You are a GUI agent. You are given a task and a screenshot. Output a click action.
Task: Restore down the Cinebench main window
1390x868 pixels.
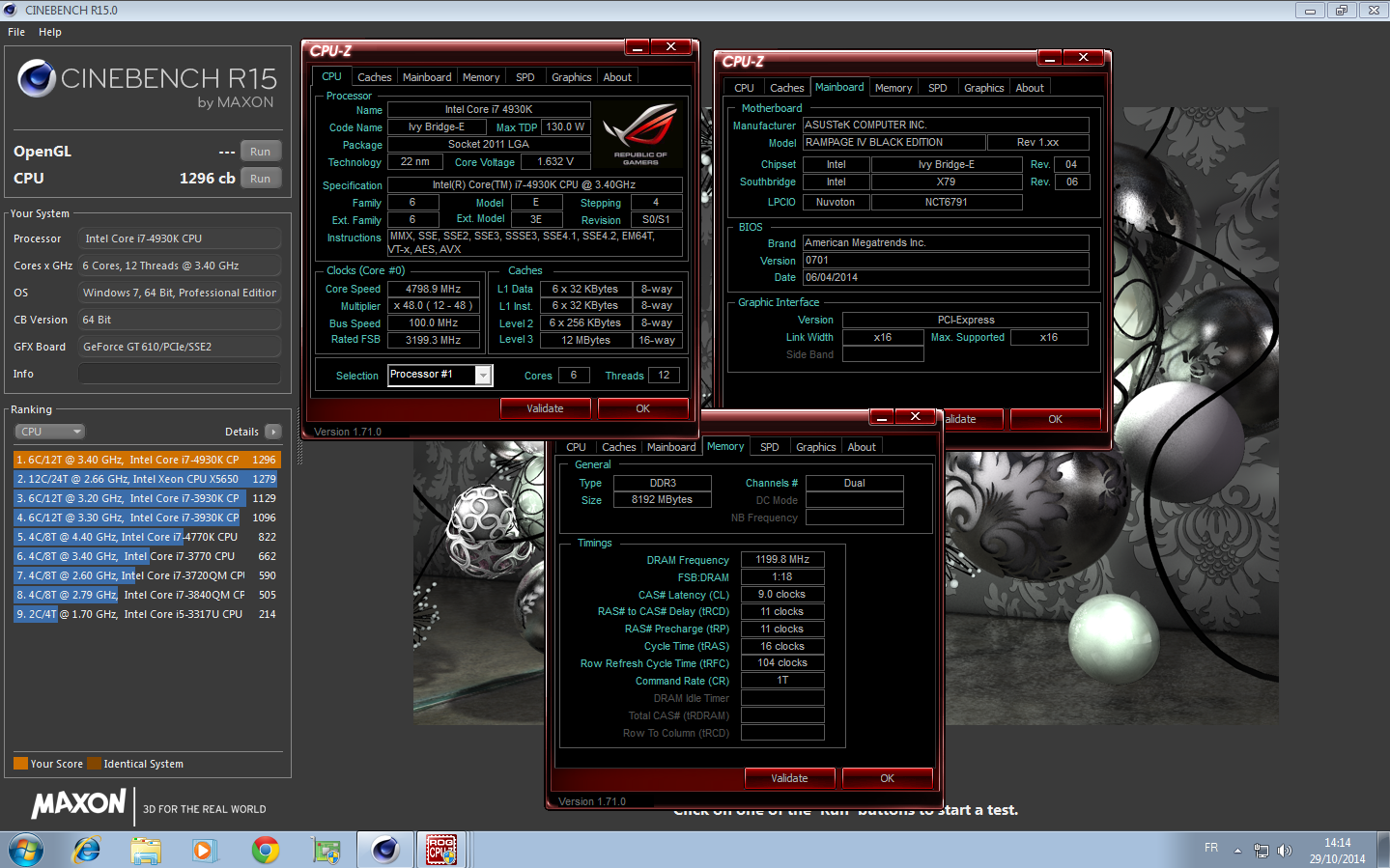click(1341, 11)
